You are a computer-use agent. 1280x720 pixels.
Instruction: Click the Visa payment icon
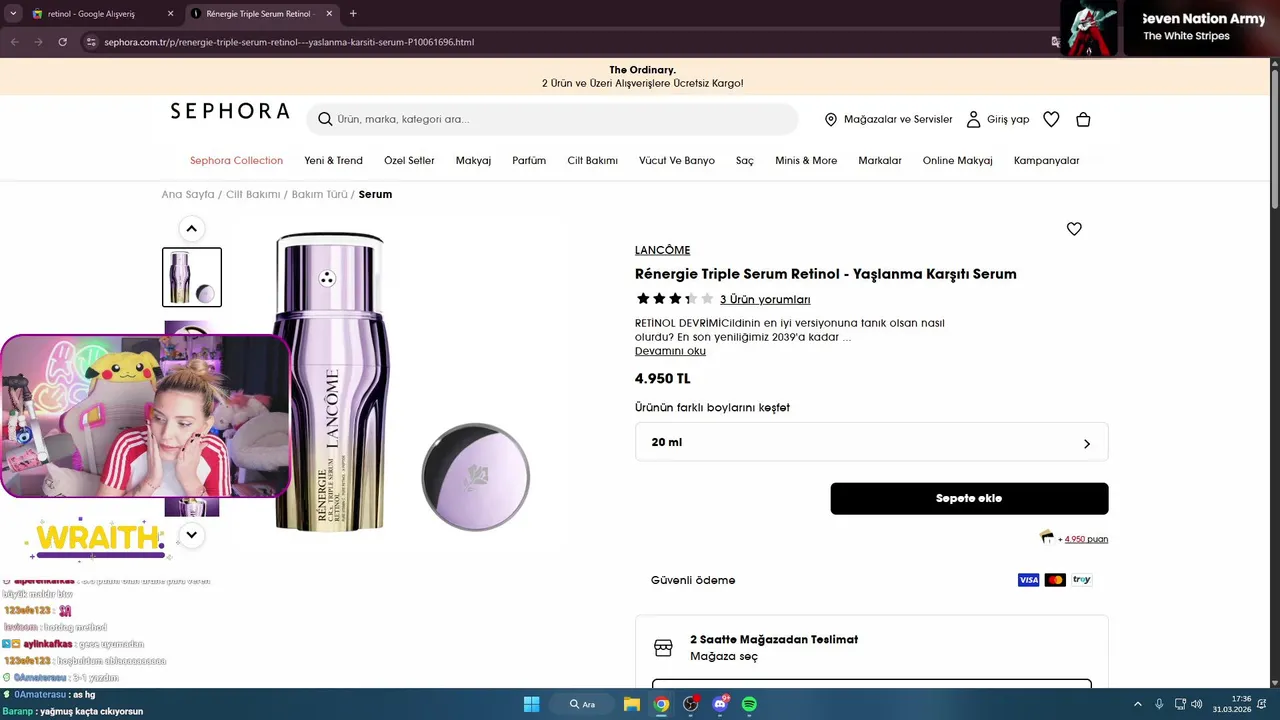1028,580
